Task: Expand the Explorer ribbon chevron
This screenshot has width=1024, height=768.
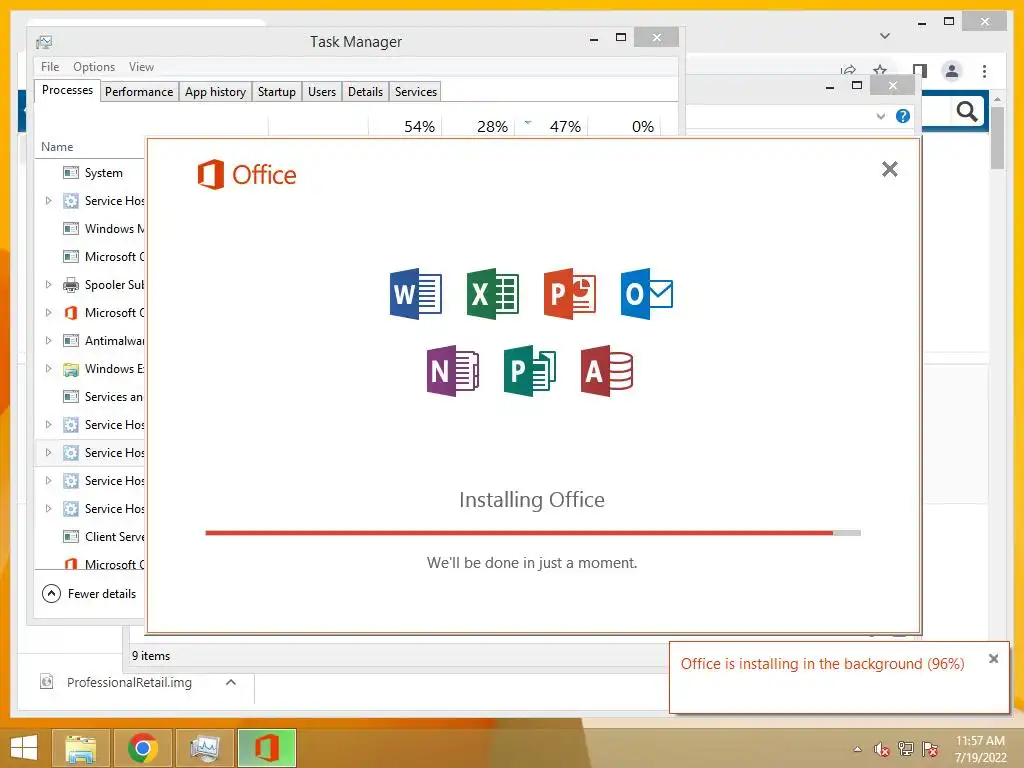Action: coord(880,116)
